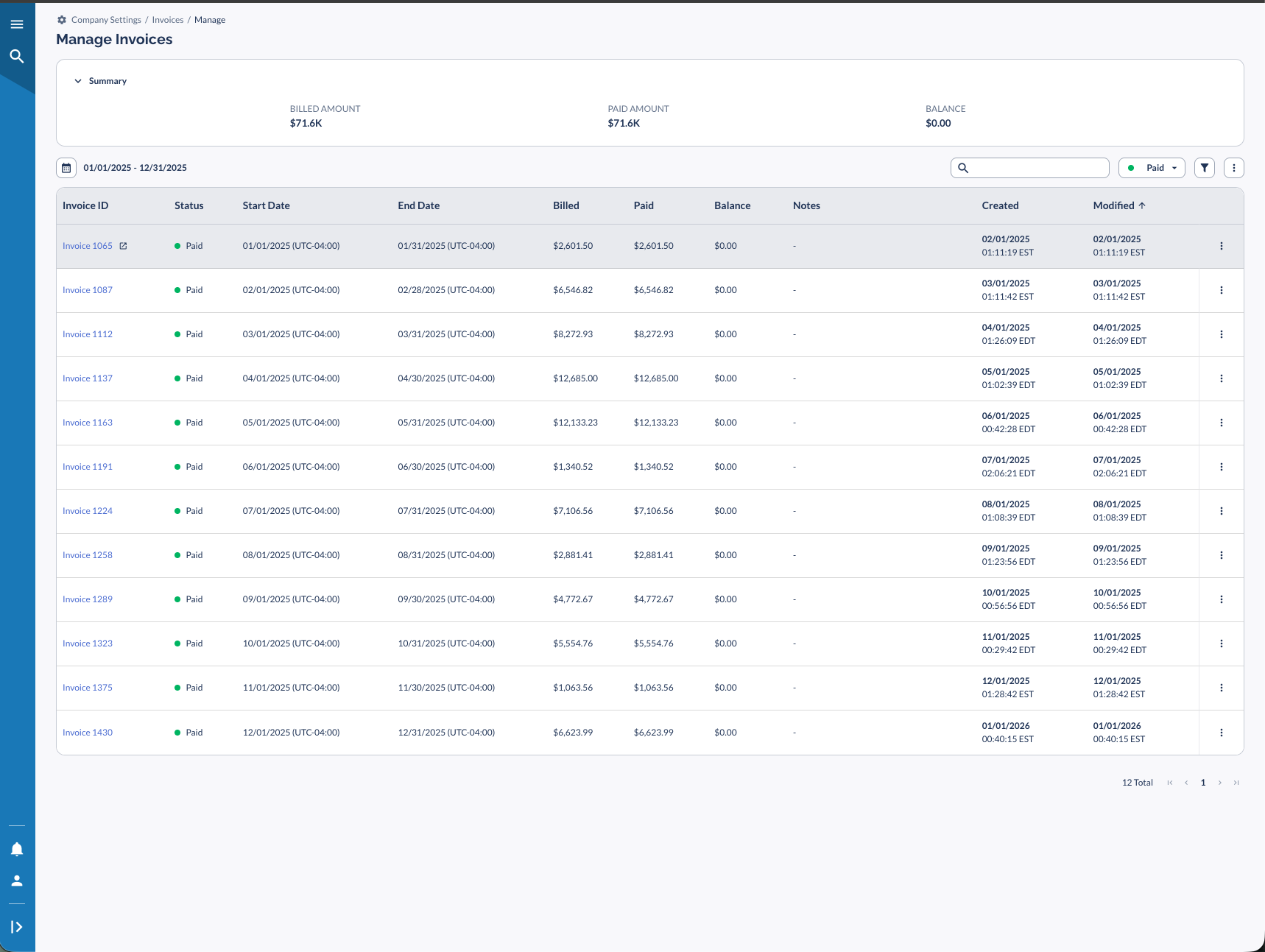The width and height of the screenshot is (1265, 952).
Task: Open row actions menu for Invoice 1430
Action: tap(1221, 733)
